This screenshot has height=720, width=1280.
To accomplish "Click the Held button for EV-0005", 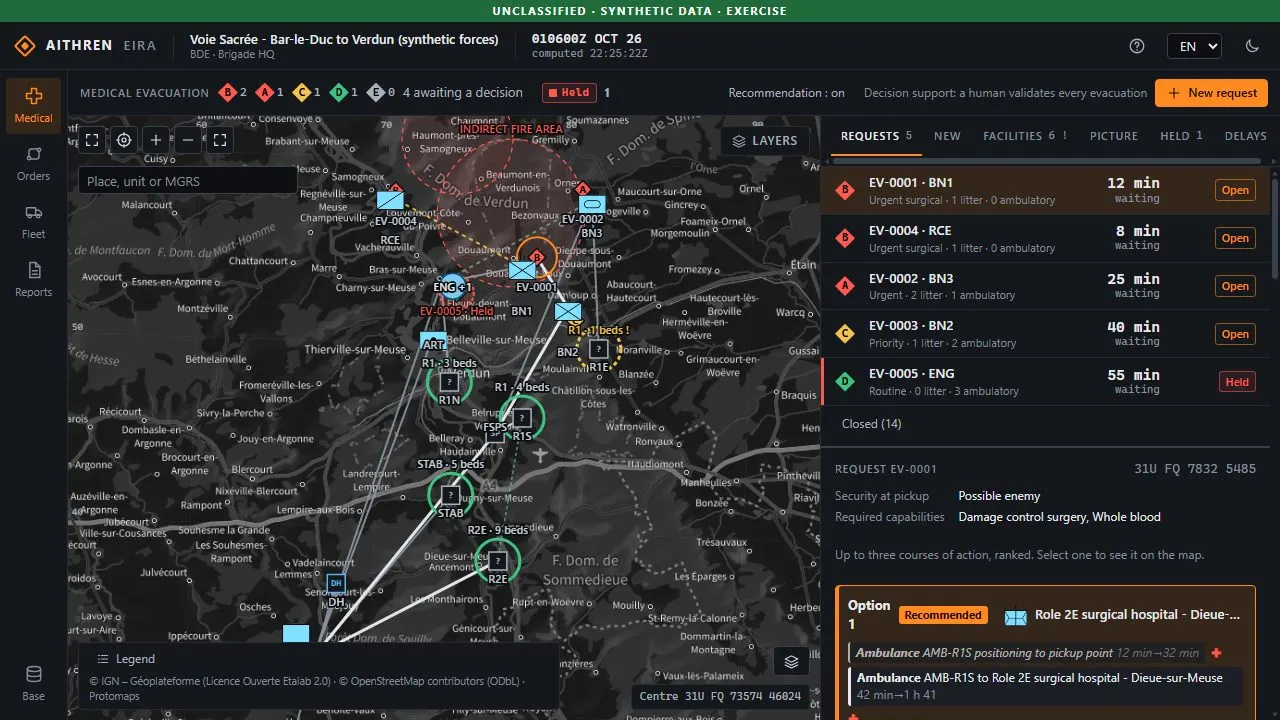I will [x=1237, y=382].
